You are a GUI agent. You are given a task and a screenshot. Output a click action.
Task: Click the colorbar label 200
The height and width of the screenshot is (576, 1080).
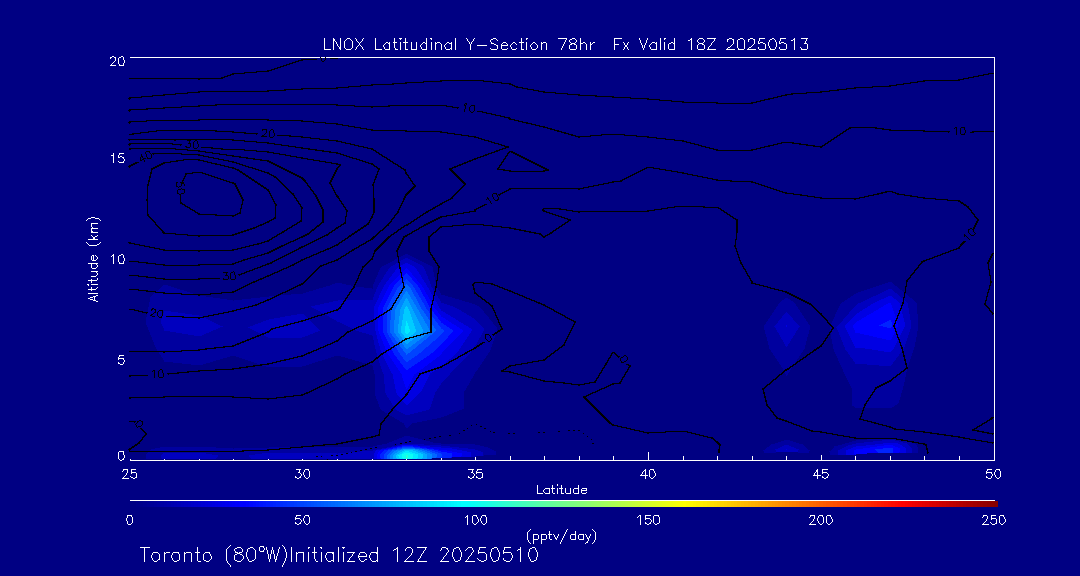[821, 520]
